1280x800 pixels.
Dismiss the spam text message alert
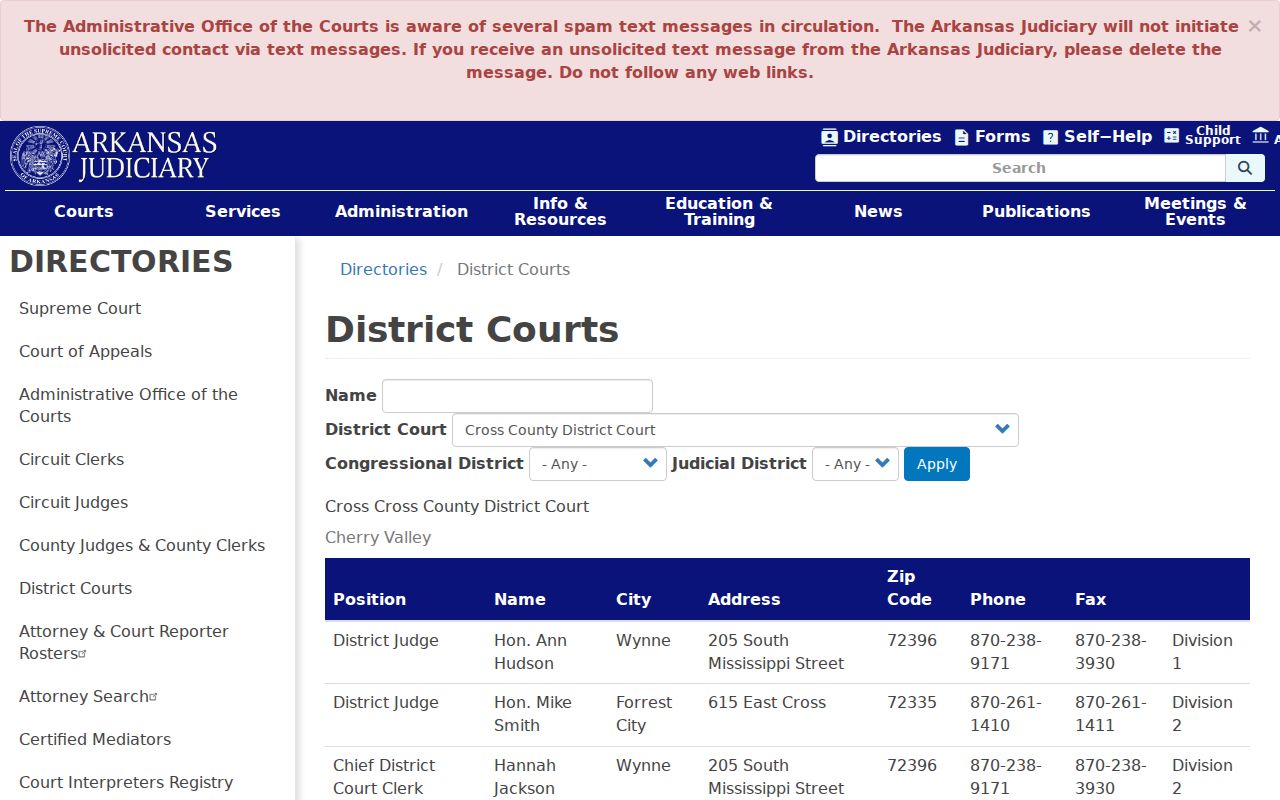[x=1254, y=26]
